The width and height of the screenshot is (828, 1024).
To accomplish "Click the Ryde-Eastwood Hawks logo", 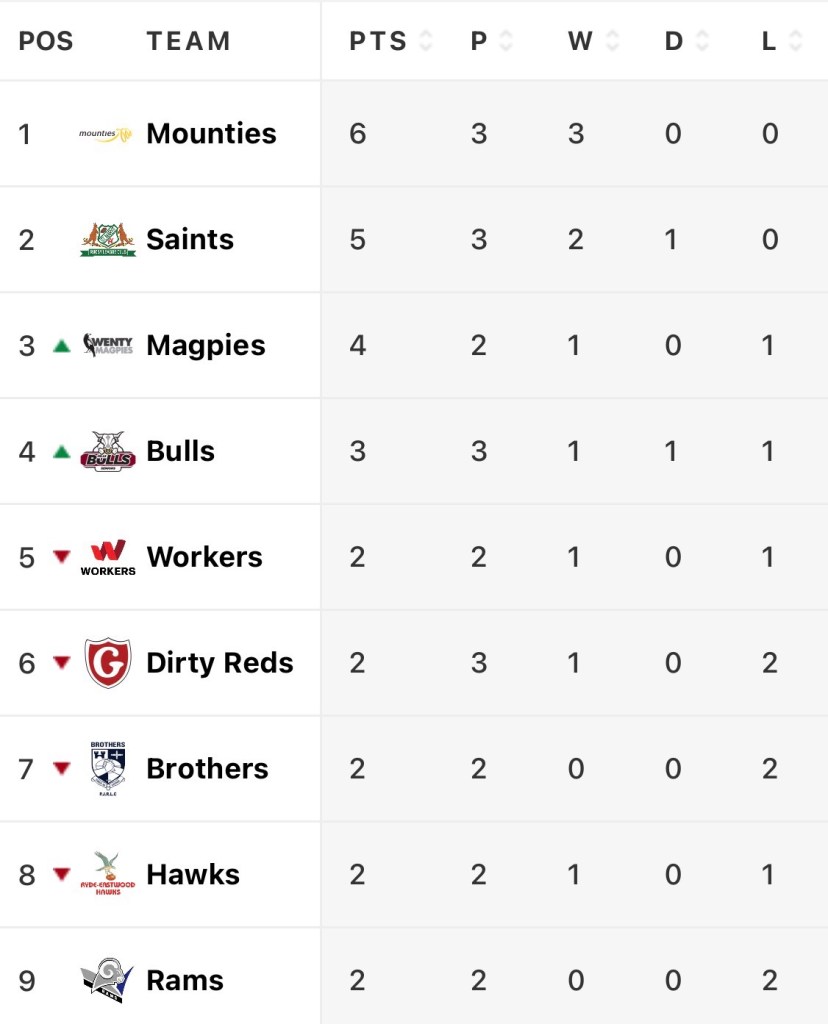I will [107, 874].
